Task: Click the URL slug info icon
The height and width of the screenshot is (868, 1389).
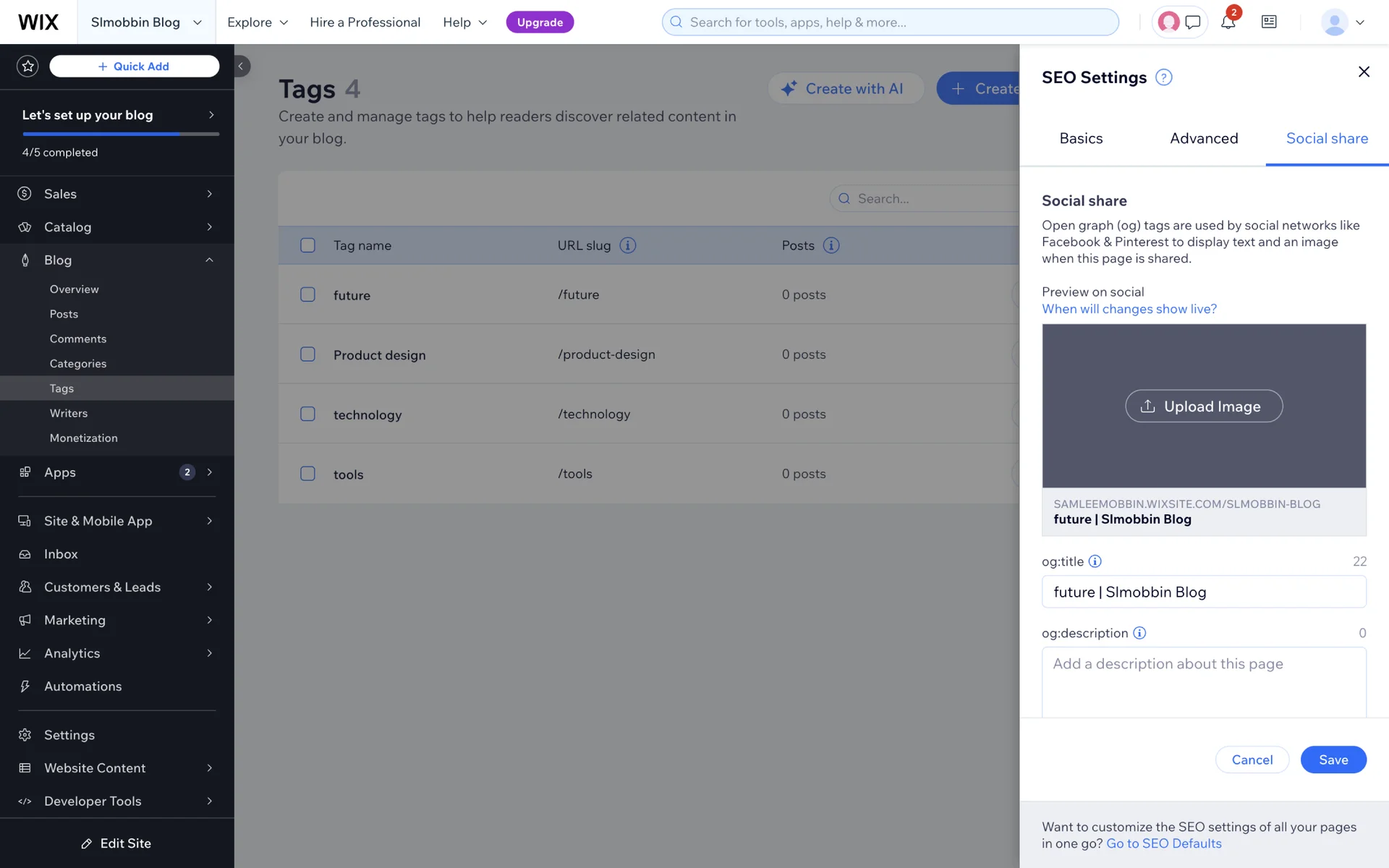Action: pos(628,245)
